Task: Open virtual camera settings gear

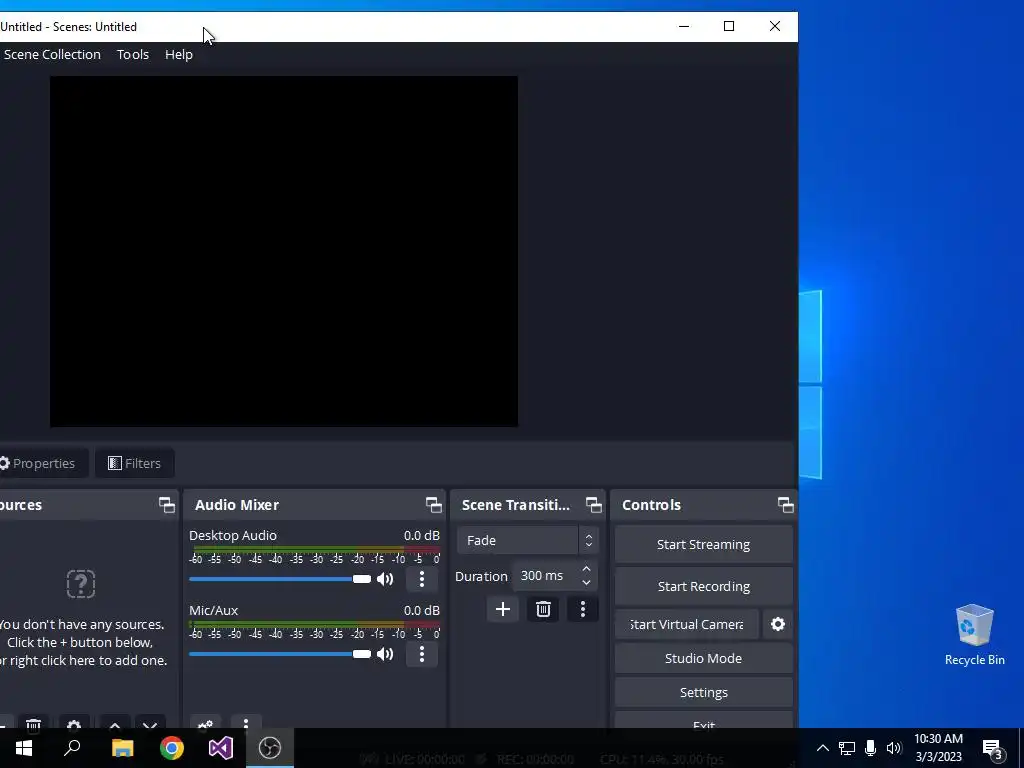Action: pyautogui.click(x=778, y=624)
